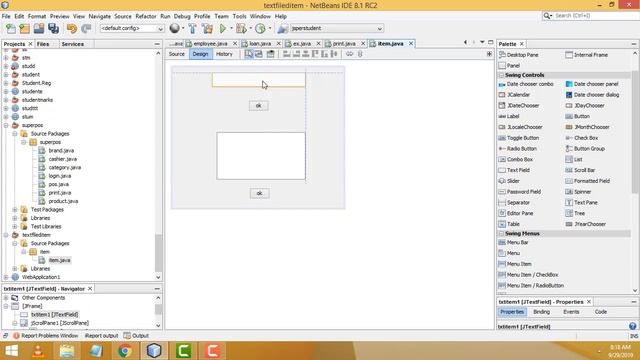Expand the Test Packages node
Viewport: 640px width, 360px height.
[15, 209]
